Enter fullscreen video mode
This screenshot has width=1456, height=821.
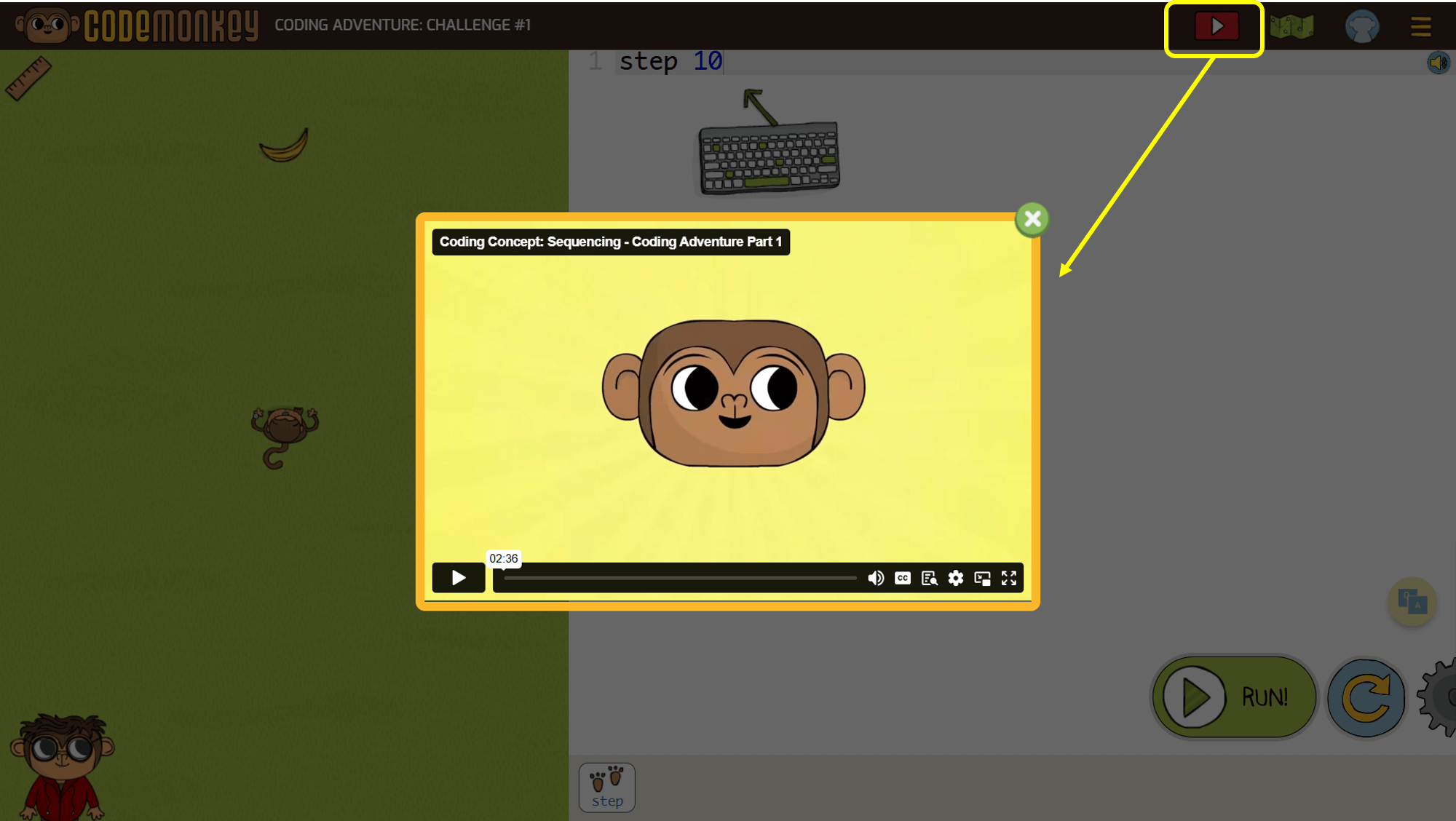point(1009,578)
